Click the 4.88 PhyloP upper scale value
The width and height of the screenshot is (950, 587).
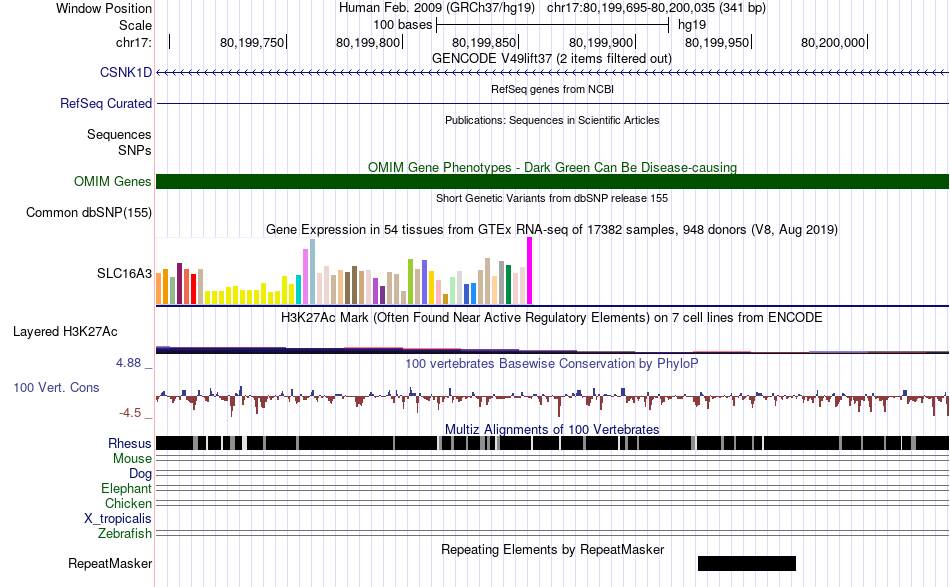pos(128,363)
